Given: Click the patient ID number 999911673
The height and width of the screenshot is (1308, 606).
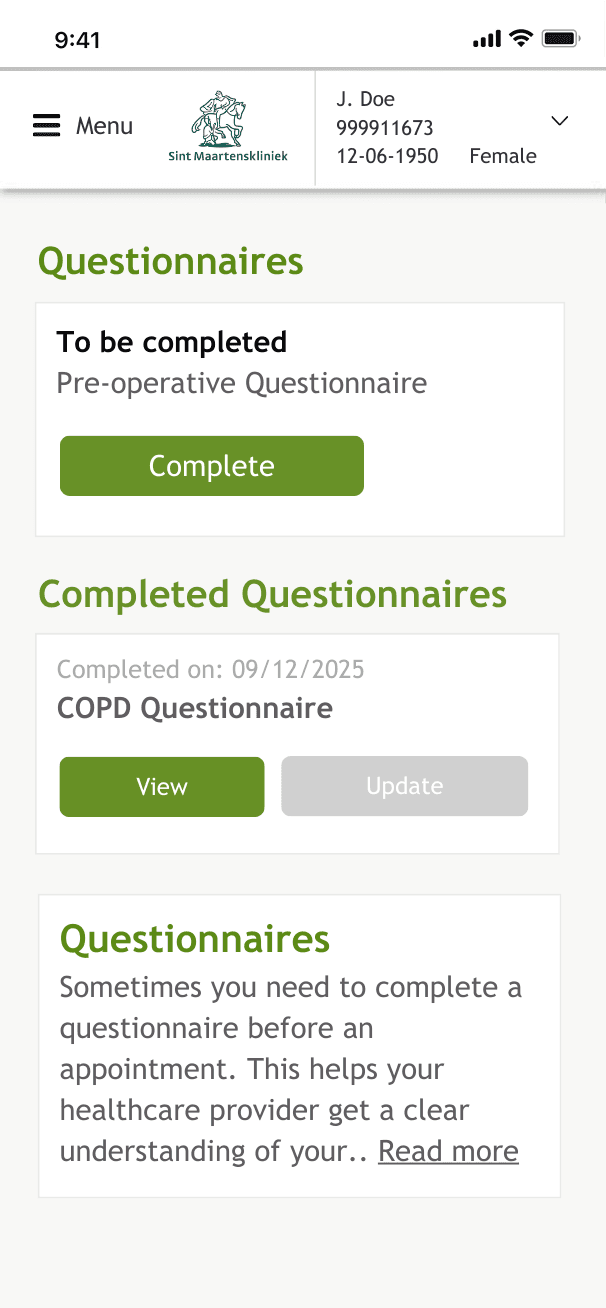Looking at the screenshot, I should (386, 128).
